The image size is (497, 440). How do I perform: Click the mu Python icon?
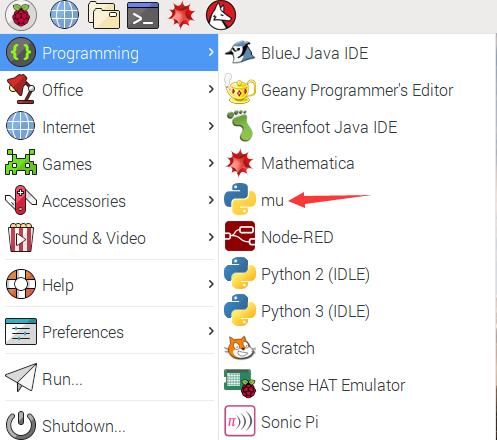coord(240,200)
